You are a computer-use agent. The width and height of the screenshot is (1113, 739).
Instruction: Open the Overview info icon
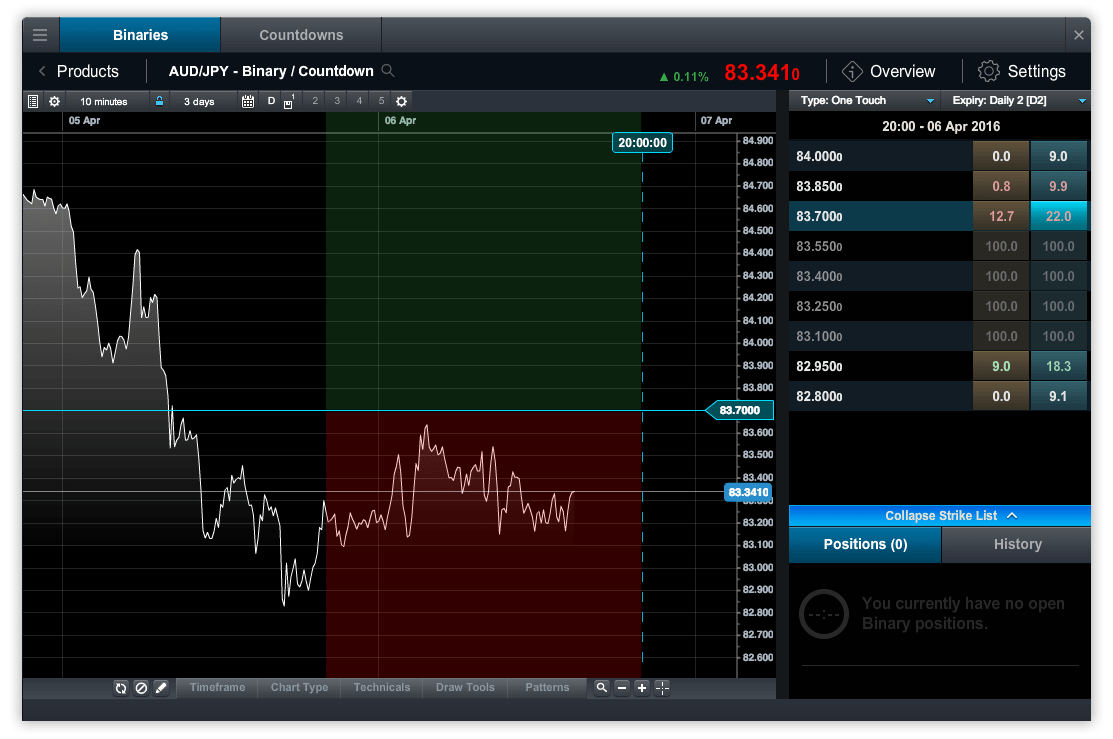pyautogui.click(x=852, y=71)
